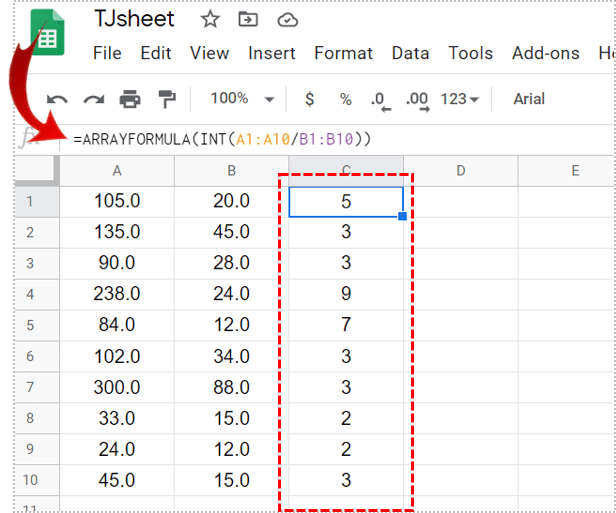Check cloud save status icon
The width and height of the screenshot is (616, 513).
pos(287,19)
